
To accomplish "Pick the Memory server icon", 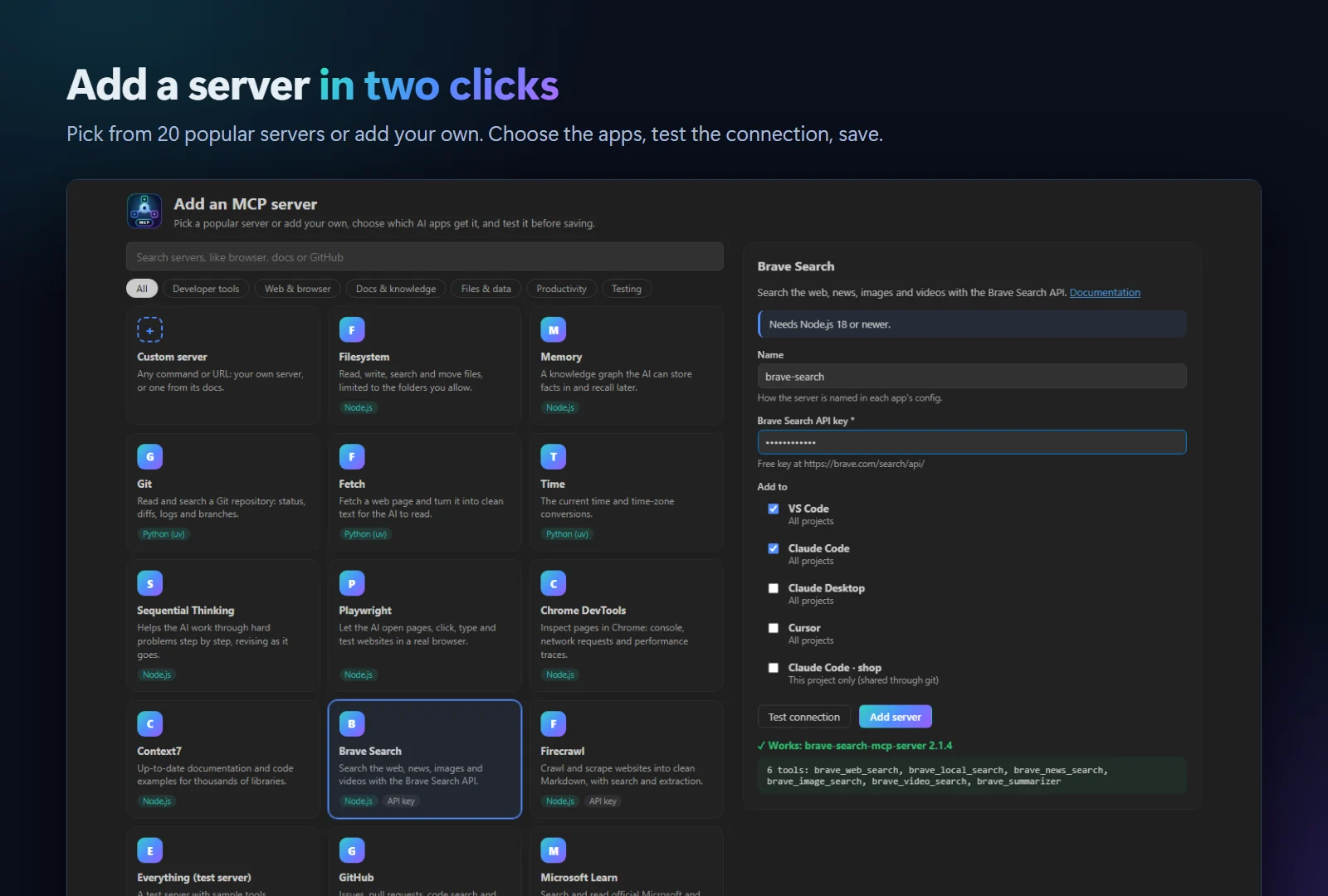I will (x=554, y=329).
